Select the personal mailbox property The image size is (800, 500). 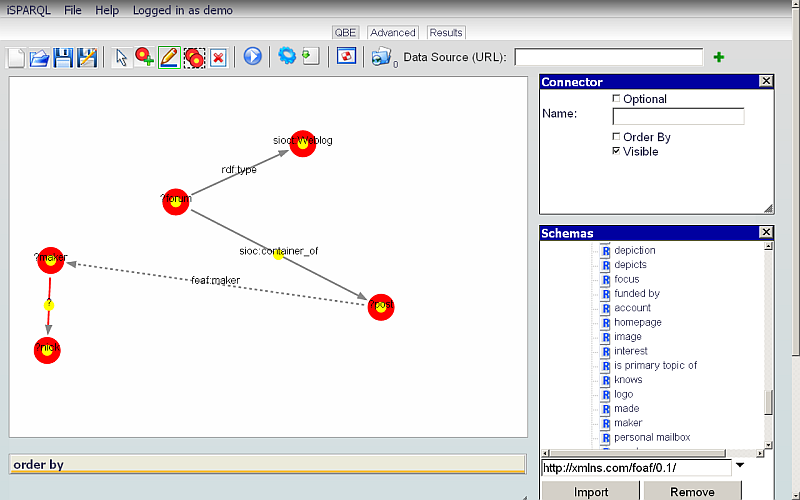tap(652, 437)
